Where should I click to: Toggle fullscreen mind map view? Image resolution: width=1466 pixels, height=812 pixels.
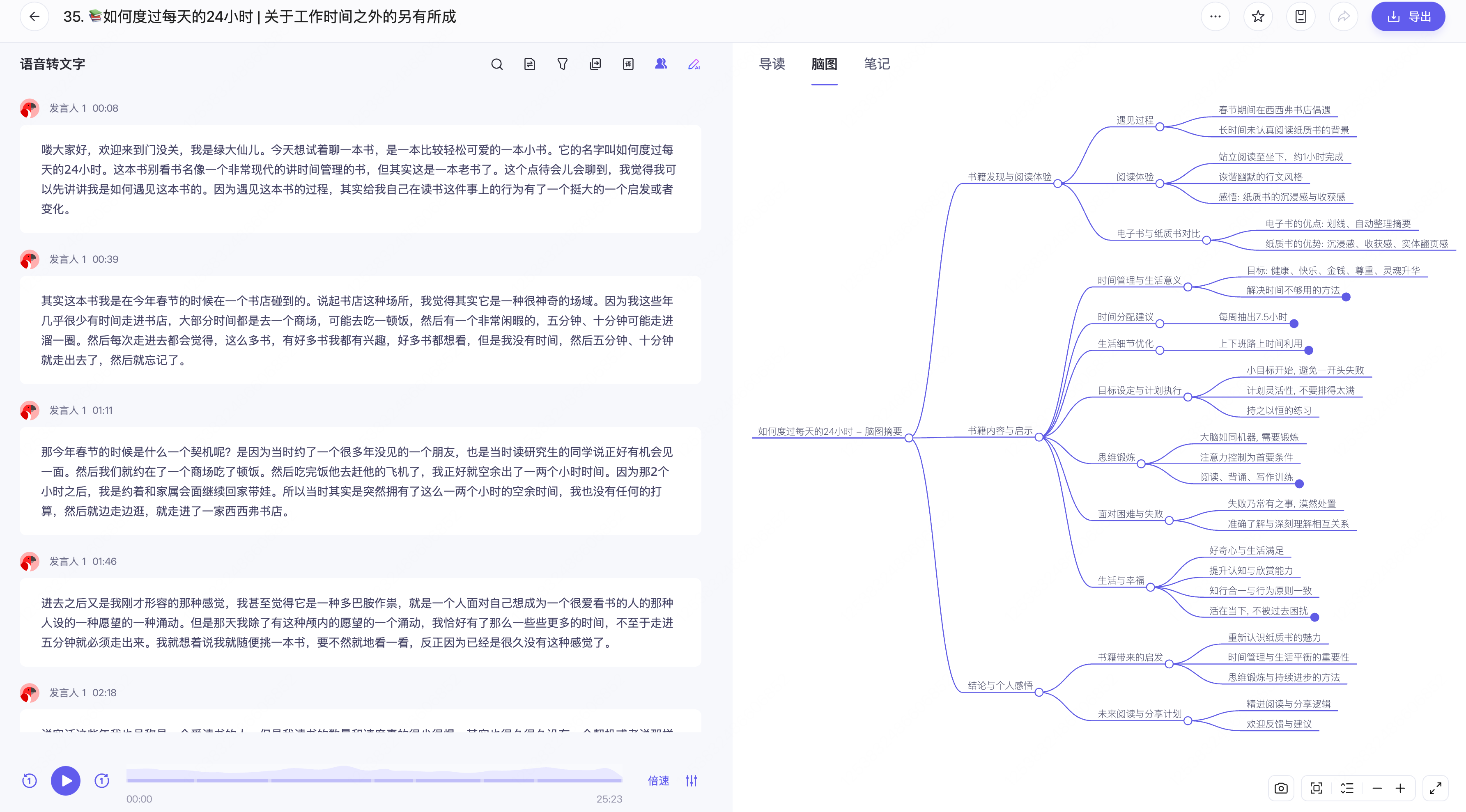(x=1435, y=788)
